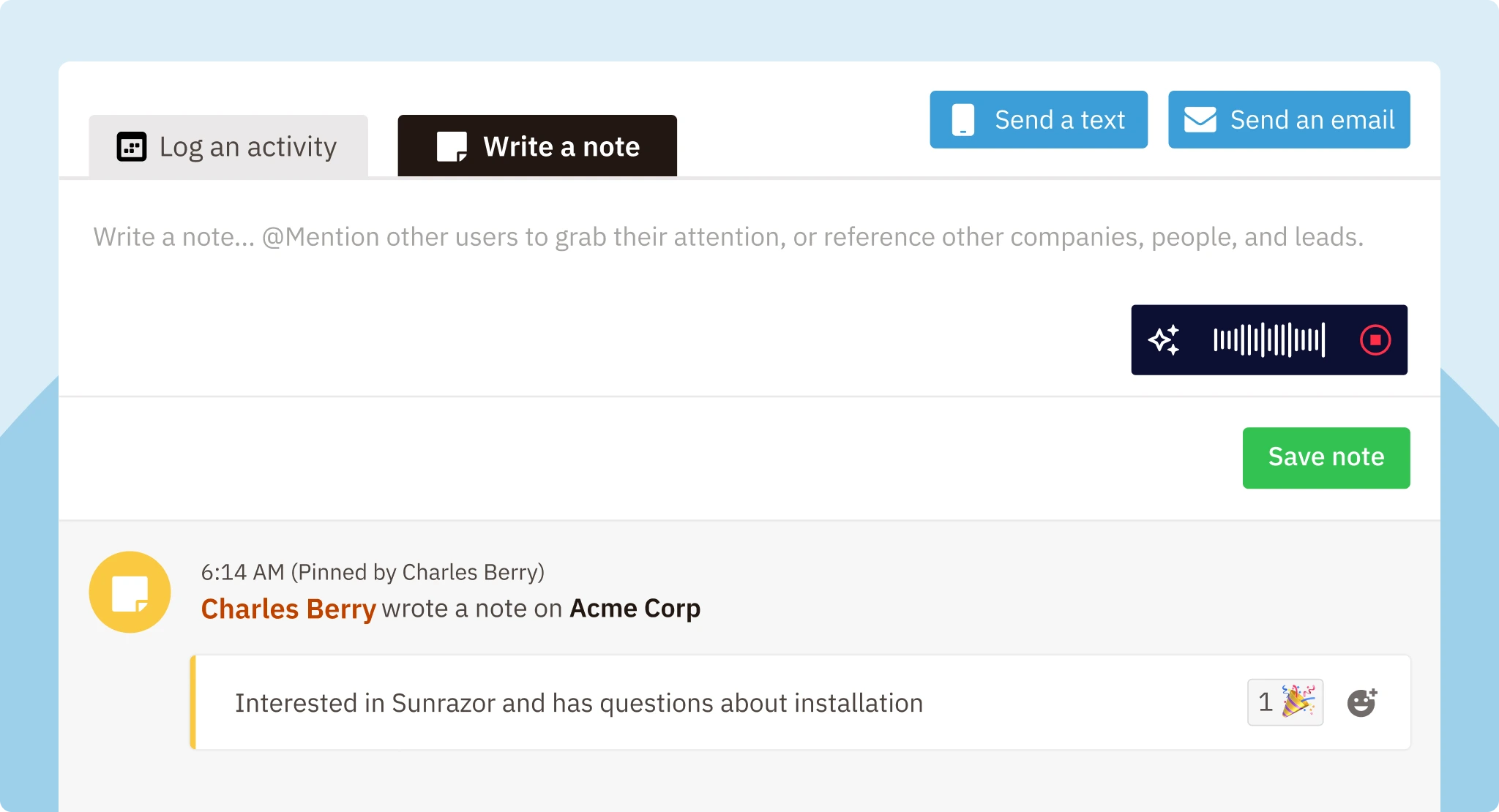Image resolution: width=1499 pixels, height=812 pixels.
Task: Click the party popper reaction badge
Action: (x=1285, y=702)
